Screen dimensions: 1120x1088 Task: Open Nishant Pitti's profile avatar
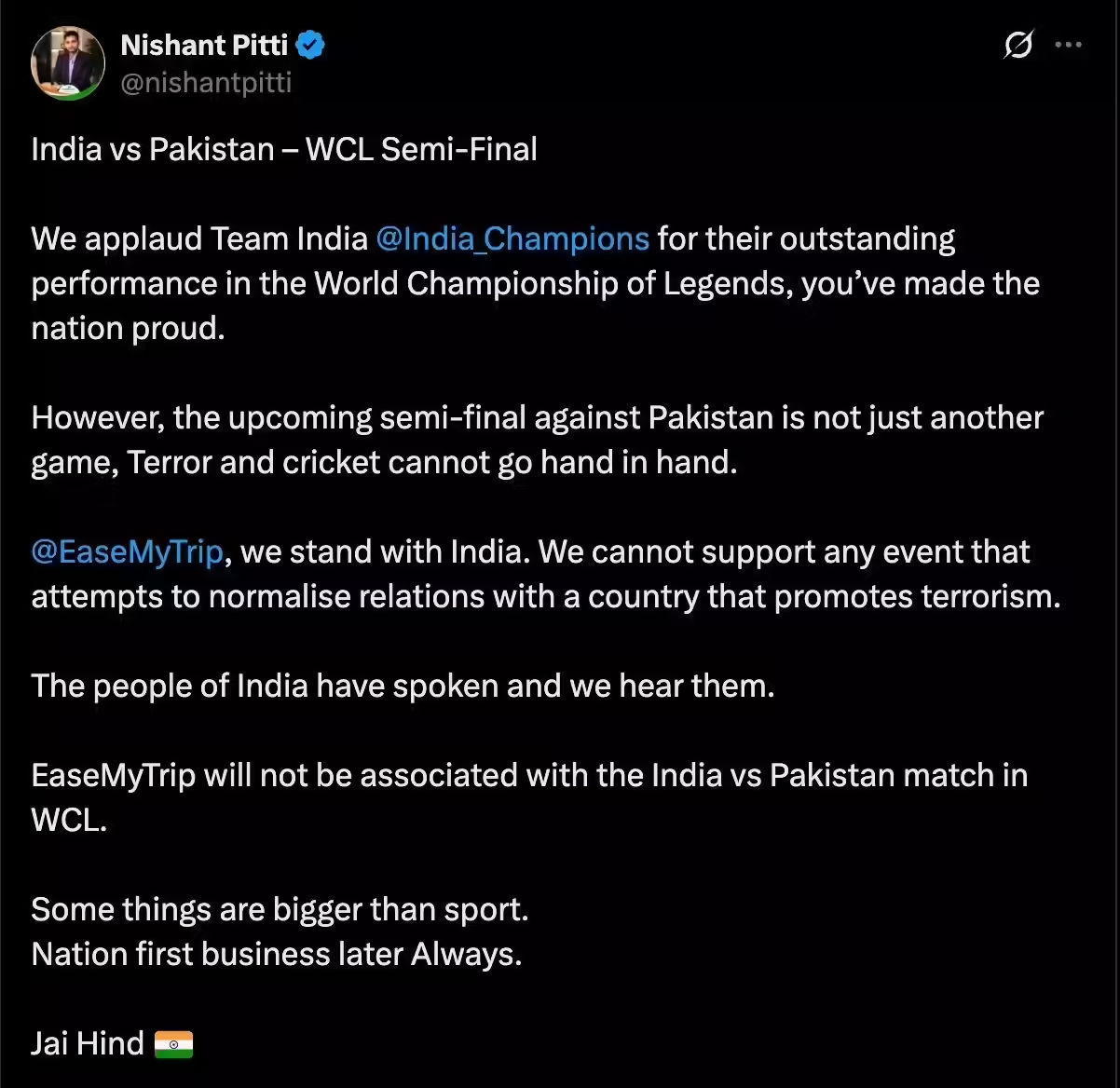[x=68, y=62]
